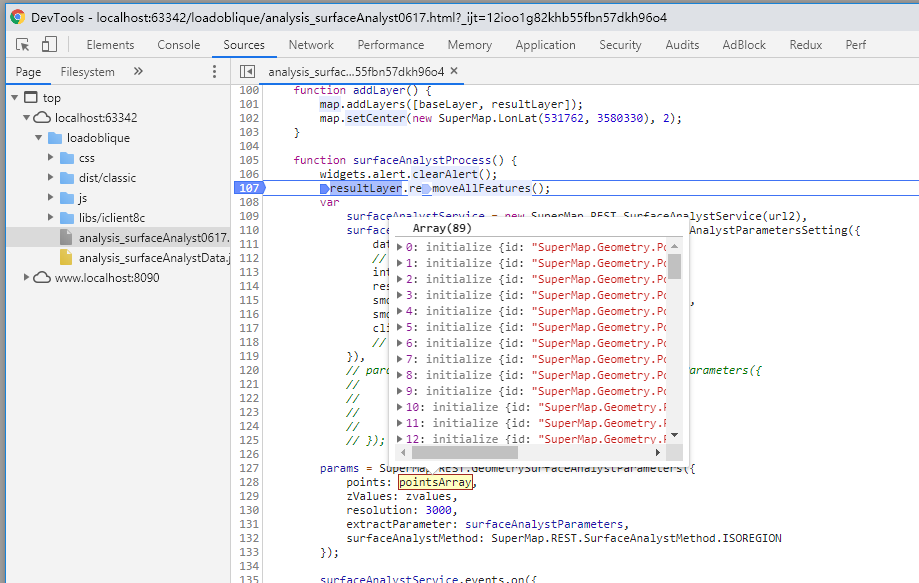Open the Memory tab

469,45
